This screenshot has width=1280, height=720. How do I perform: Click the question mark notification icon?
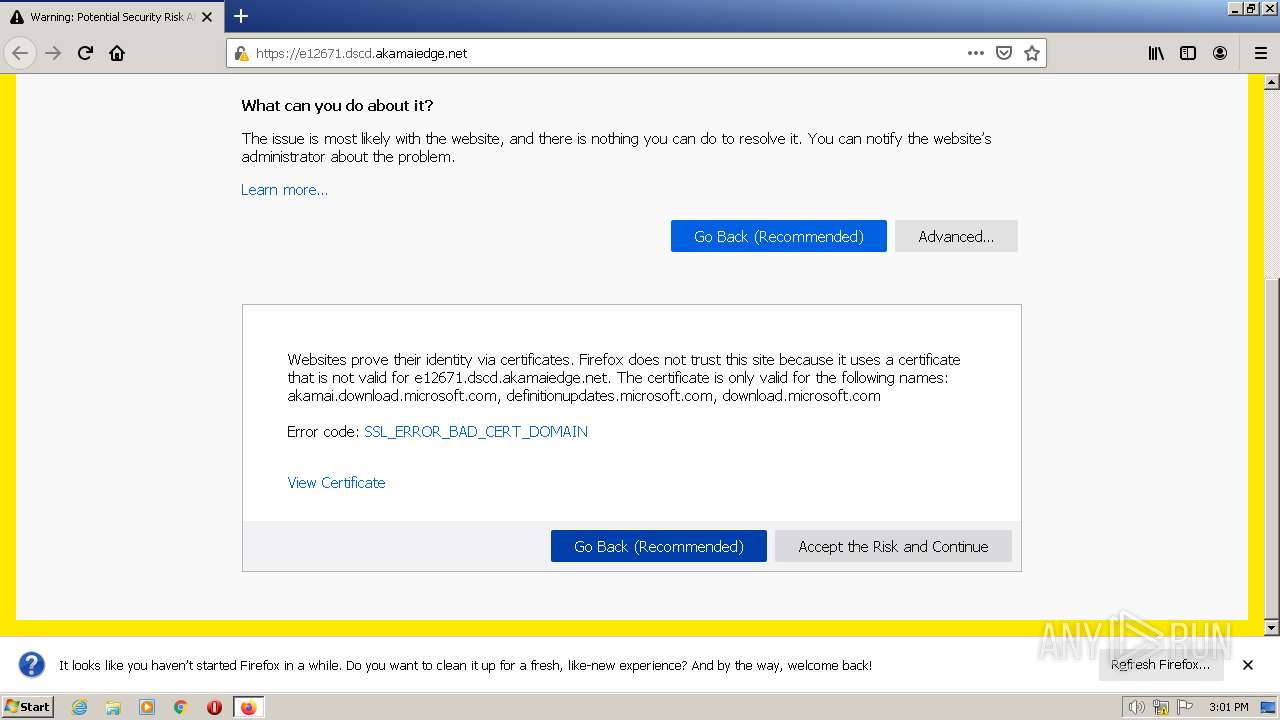pyautogui.click(x=32, y=665)
